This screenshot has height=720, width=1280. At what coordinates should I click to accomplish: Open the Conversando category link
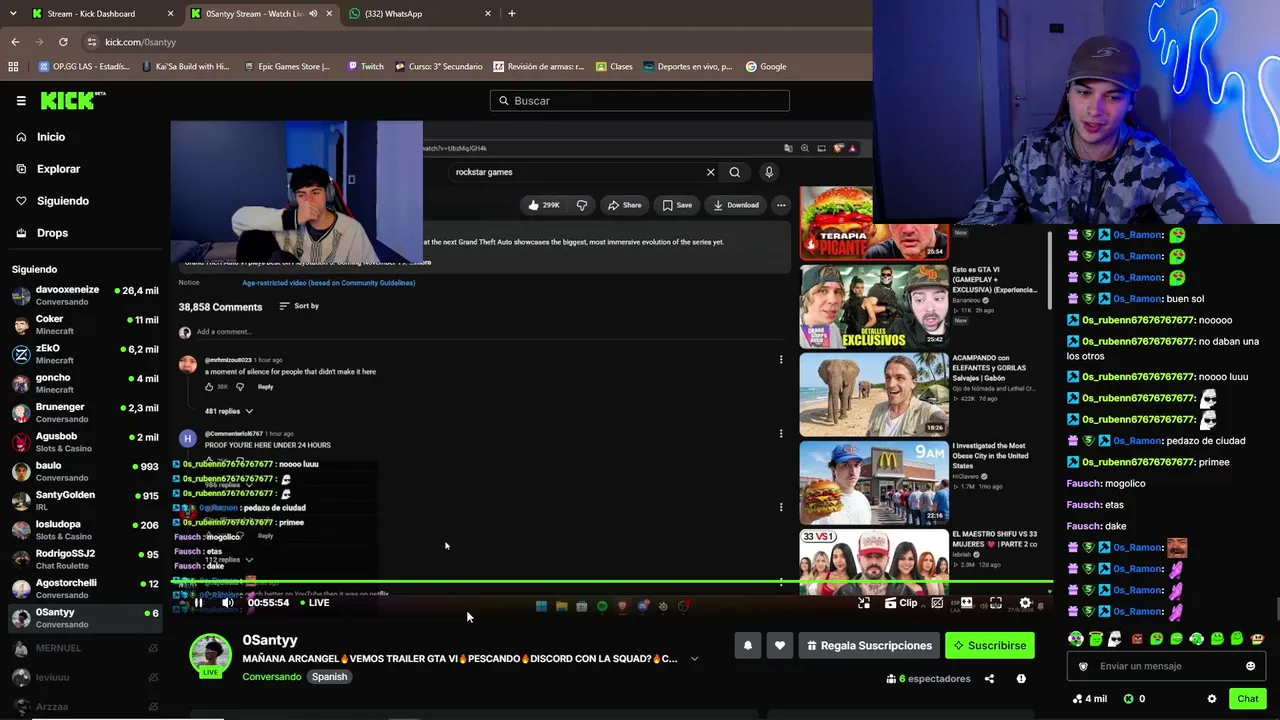(271, 677)
